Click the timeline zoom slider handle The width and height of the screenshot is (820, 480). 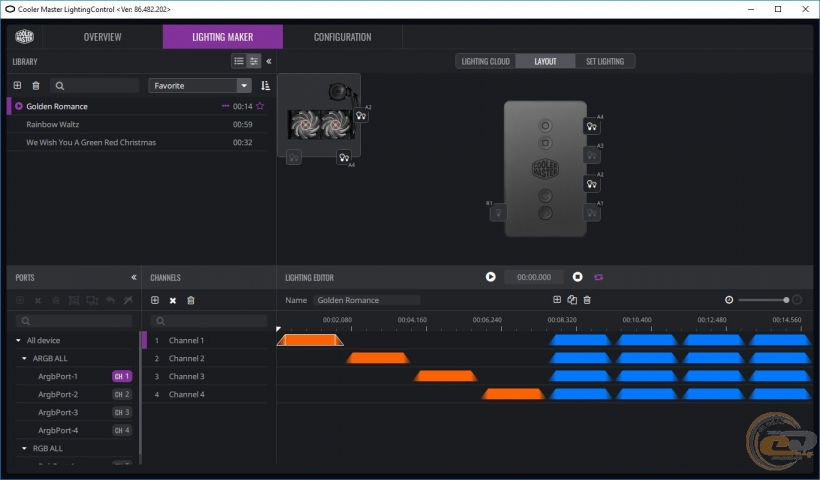[787, 300]
